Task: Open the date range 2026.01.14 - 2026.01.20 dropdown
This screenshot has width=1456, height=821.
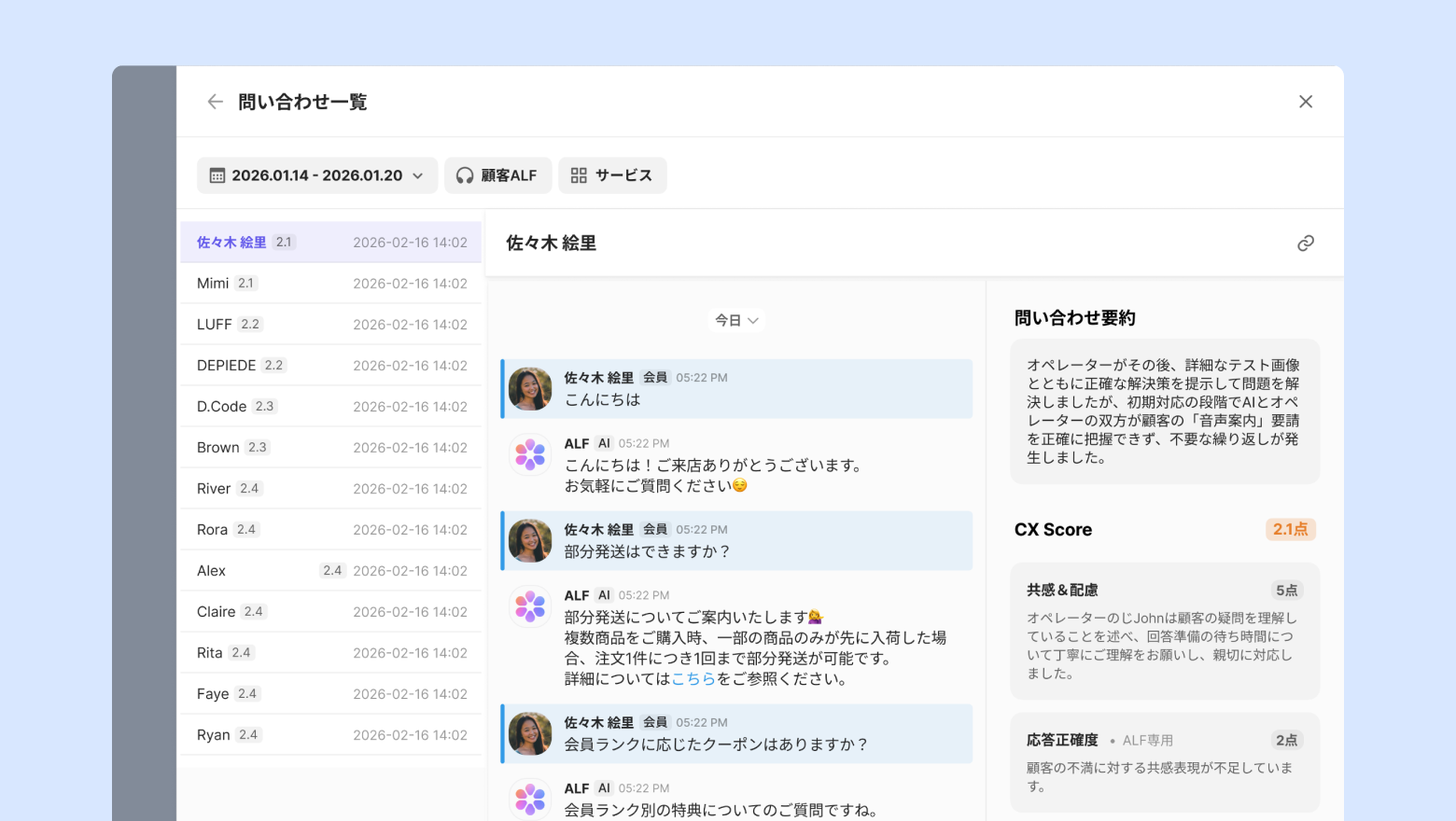Action: point(316,175)
